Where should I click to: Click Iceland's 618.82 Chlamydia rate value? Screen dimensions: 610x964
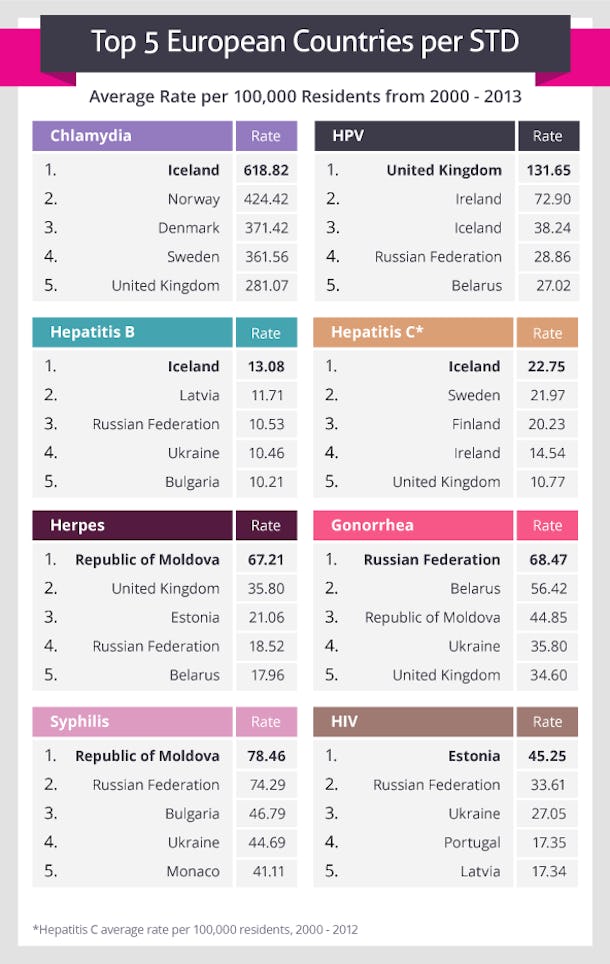[266, 170]
